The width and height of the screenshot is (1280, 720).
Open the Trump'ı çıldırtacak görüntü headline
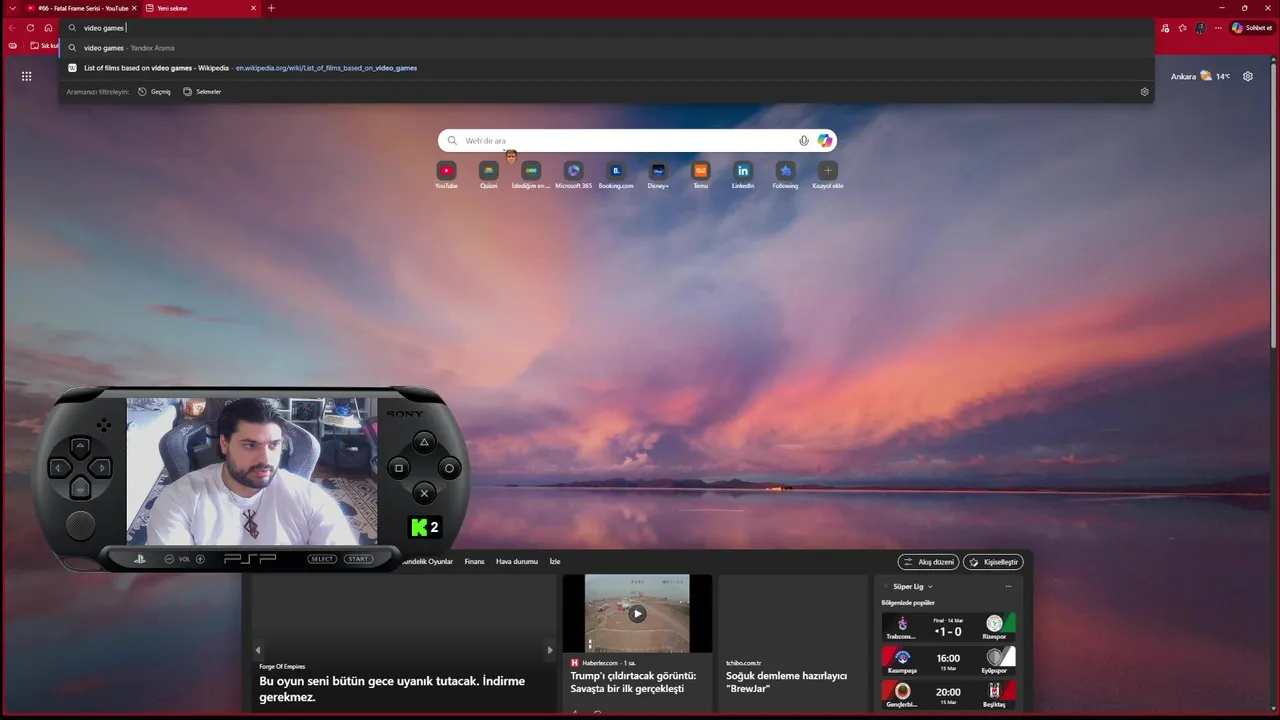(633, 682)
